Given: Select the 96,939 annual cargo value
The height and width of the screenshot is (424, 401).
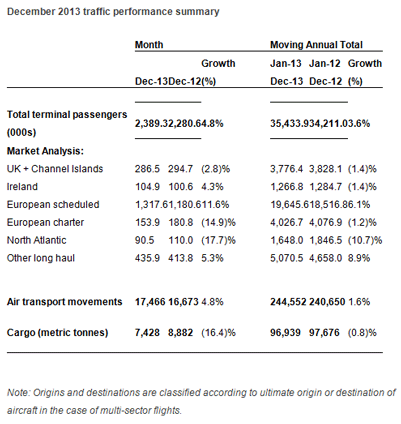Looking at the screenshot, I should pos(285,332).
